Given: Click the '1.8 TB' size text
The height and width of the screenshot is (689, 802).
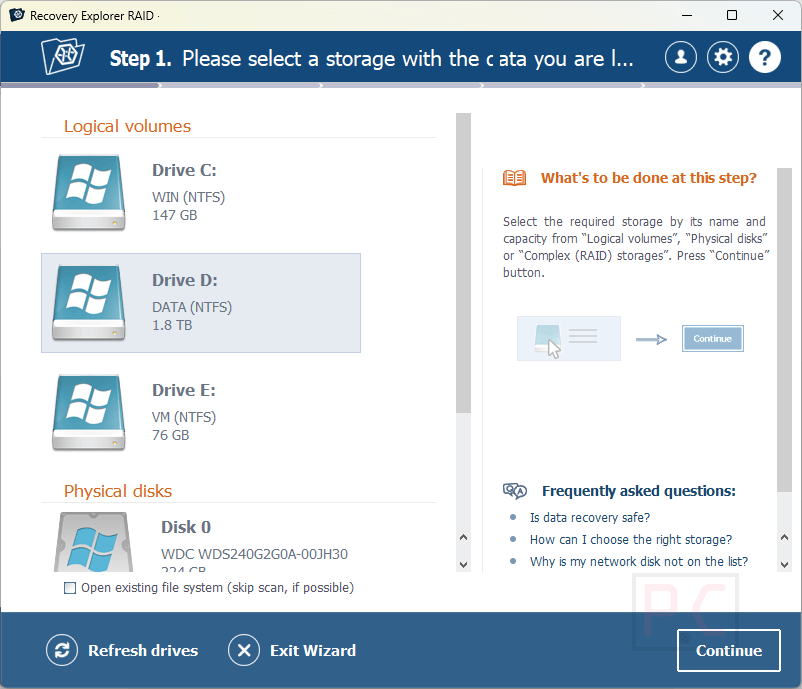Looking at the screenshot, I should click(172, 325).
